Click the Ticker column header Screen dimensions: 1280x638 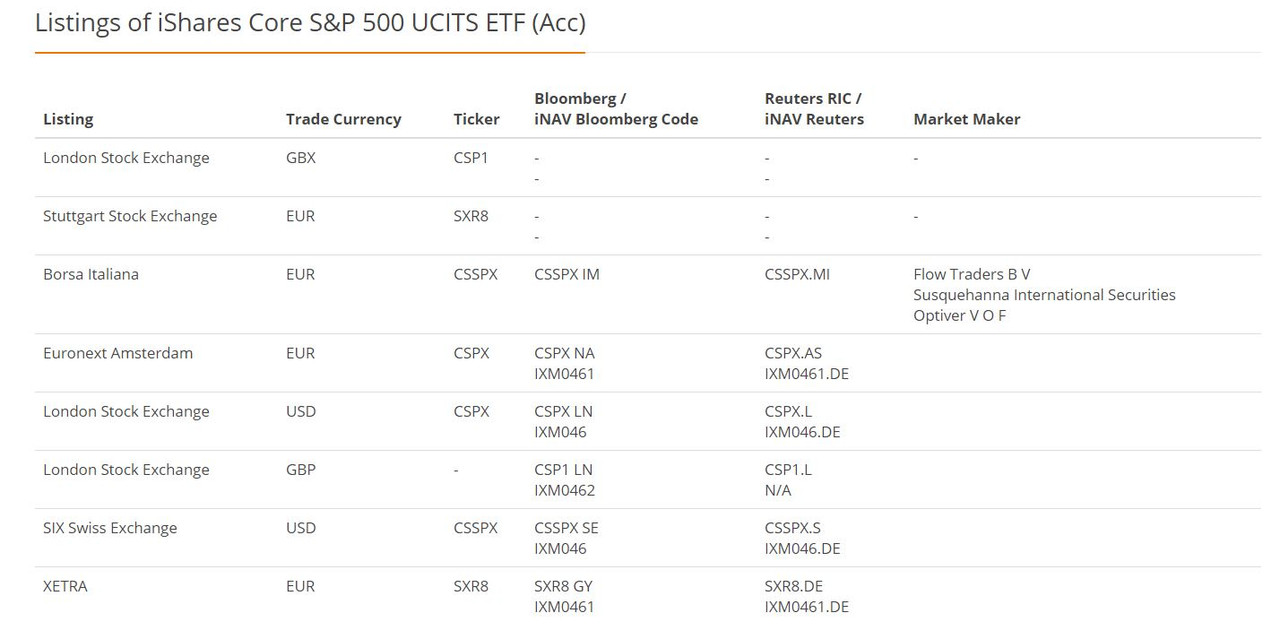point(476,119)
